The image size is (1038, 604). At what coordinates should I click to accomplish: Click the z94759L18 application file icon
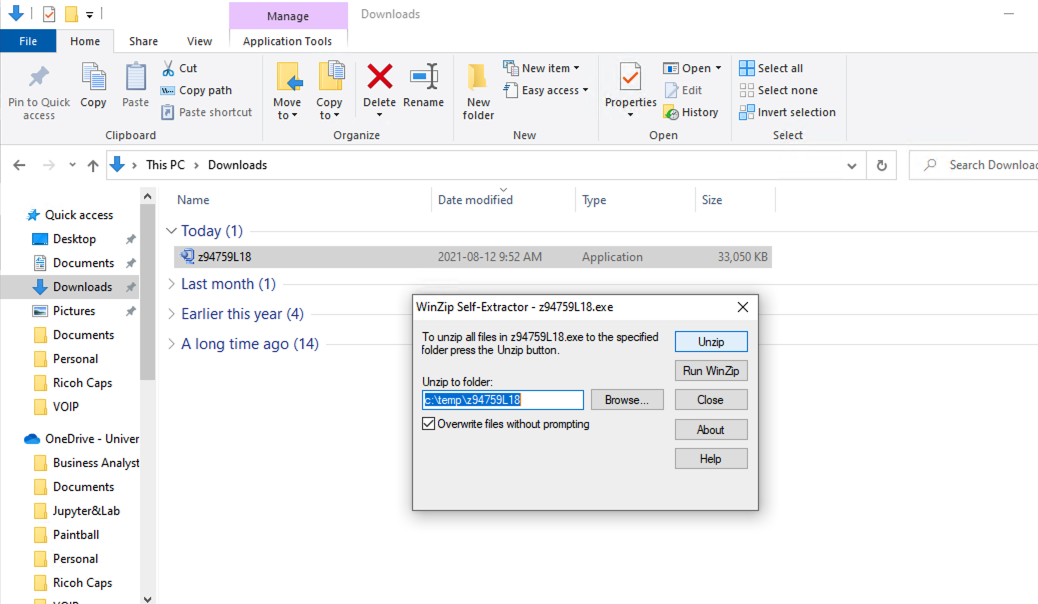[187, 256]
